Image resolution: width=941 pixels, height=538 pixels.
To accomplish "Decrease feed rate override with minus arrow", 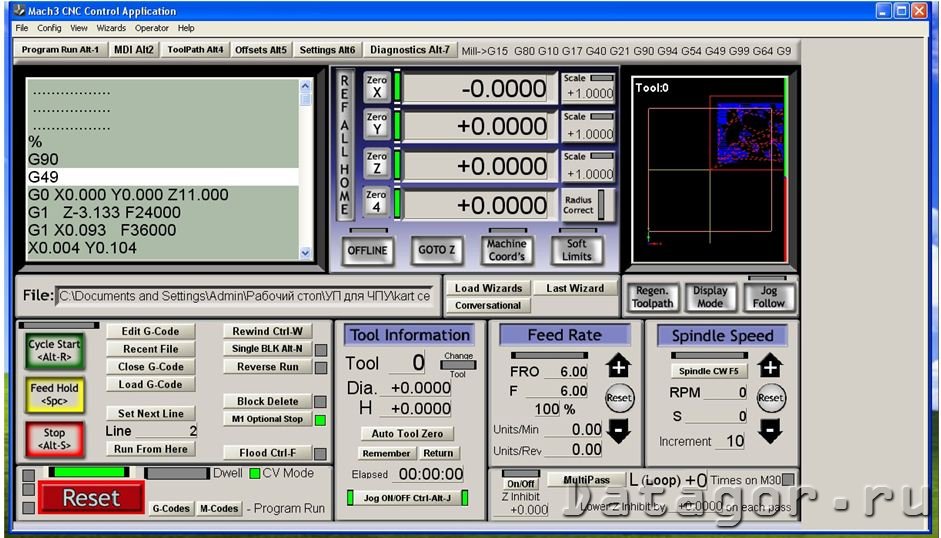I will (618, 431).
